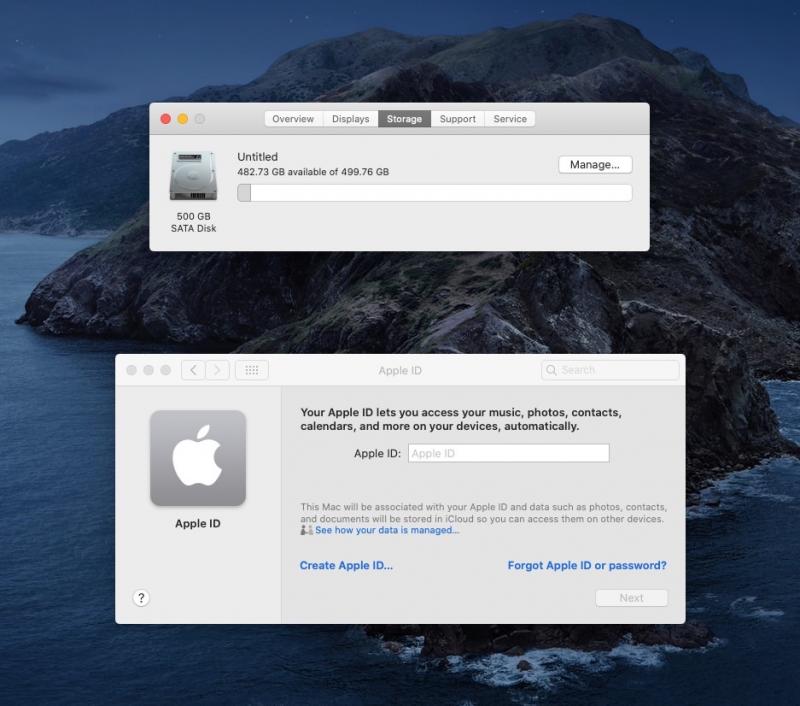This screenshot has width=800, height=706.
Task: Open the help question mark button
Action: tap(141, 598)
